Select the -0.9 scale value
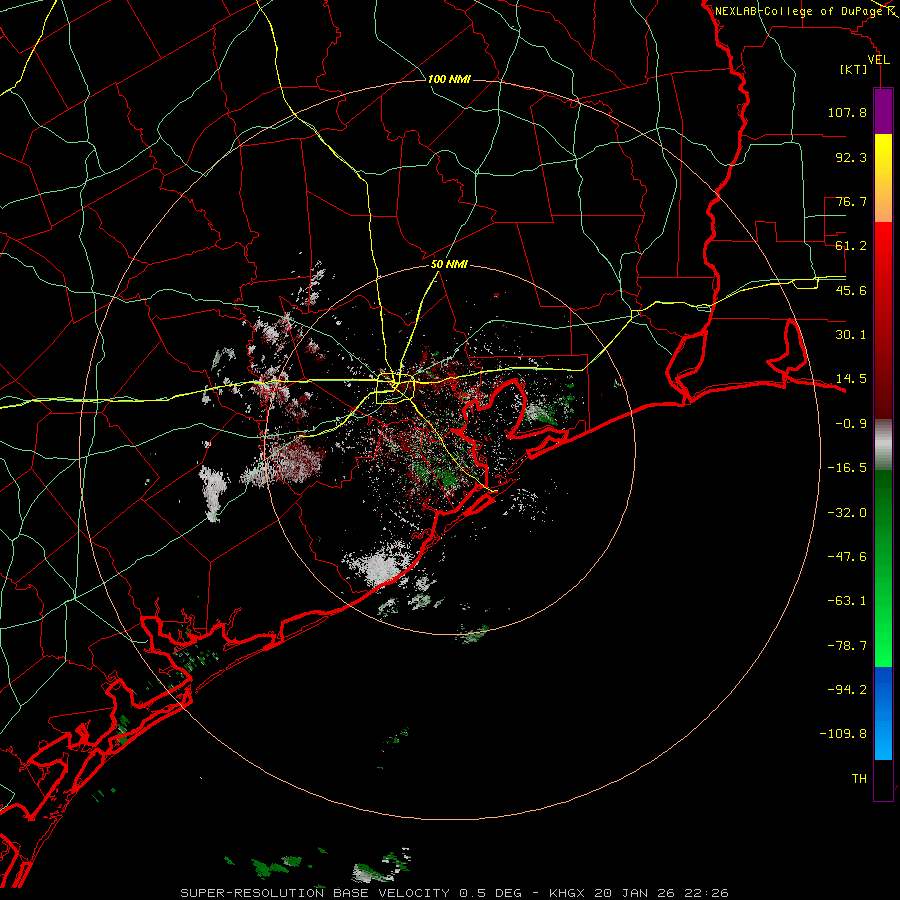This screenshot has width=900, height=900. coord(851,424)
